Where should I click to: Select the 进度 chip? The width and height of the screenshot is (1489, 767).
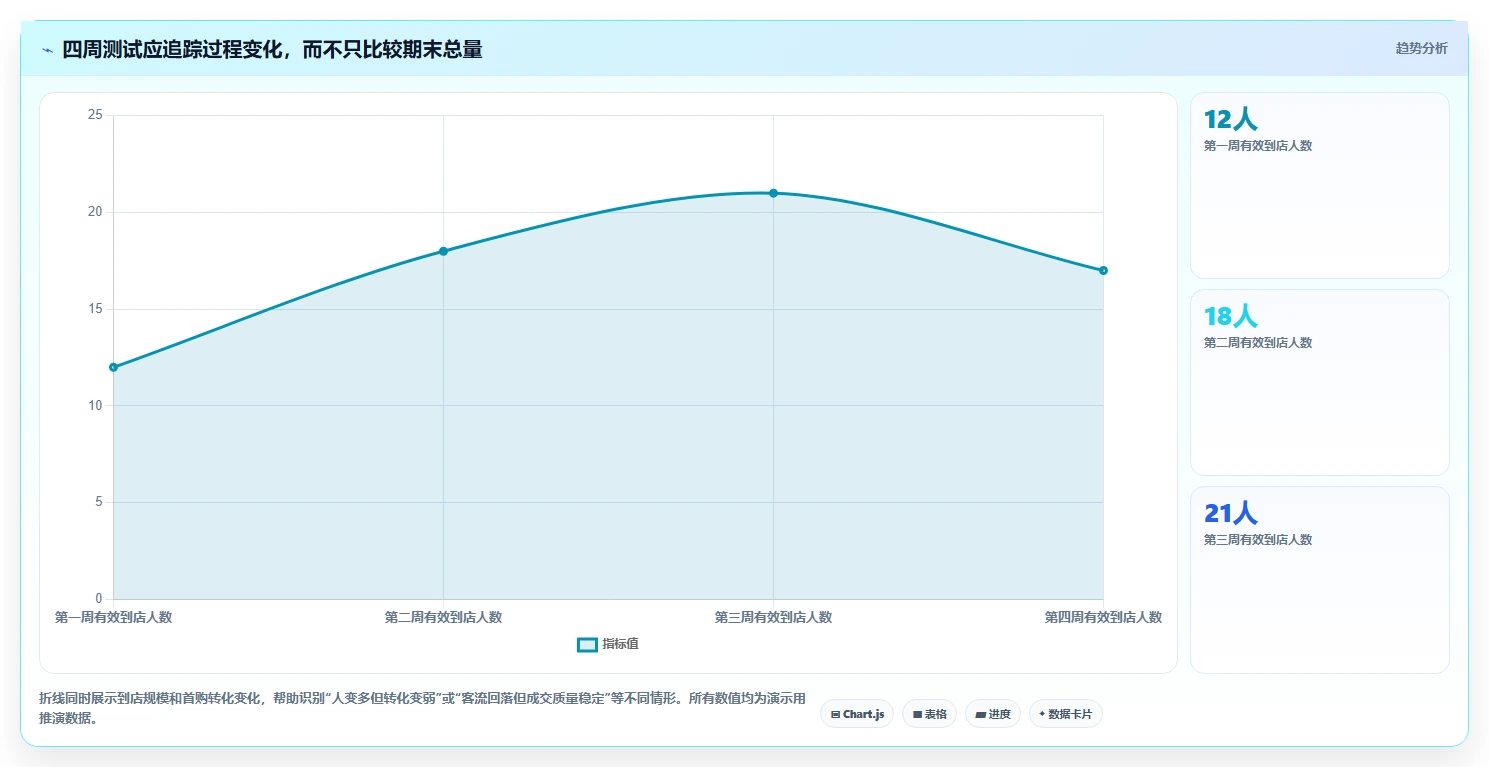pos(993,714)
